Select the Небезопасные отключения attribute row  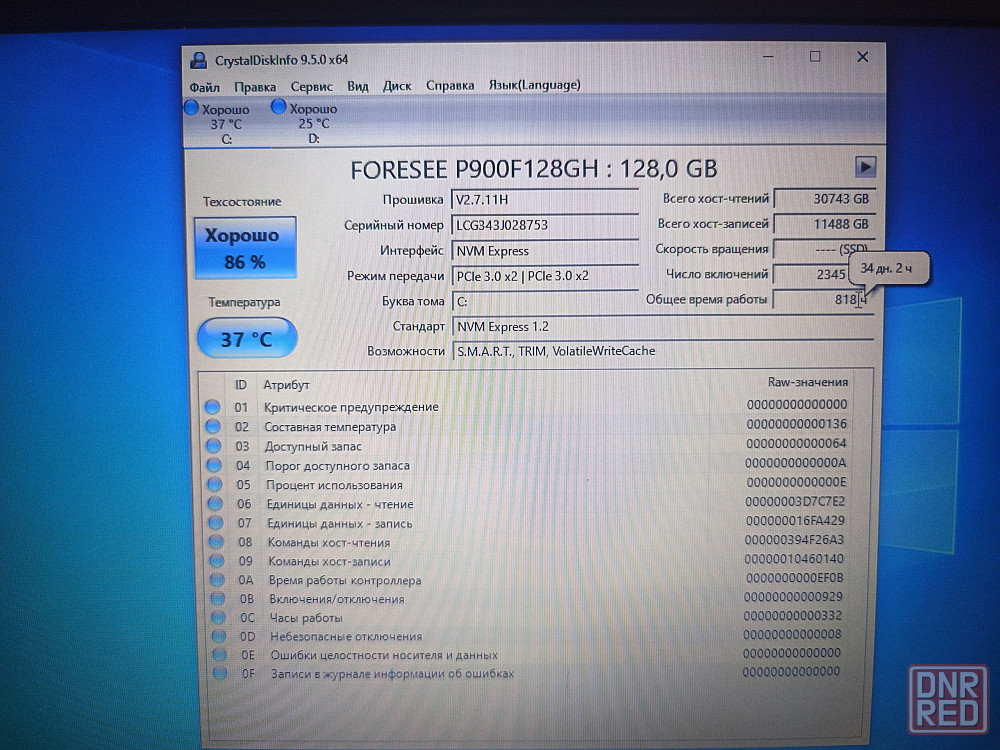pos(527,635)
